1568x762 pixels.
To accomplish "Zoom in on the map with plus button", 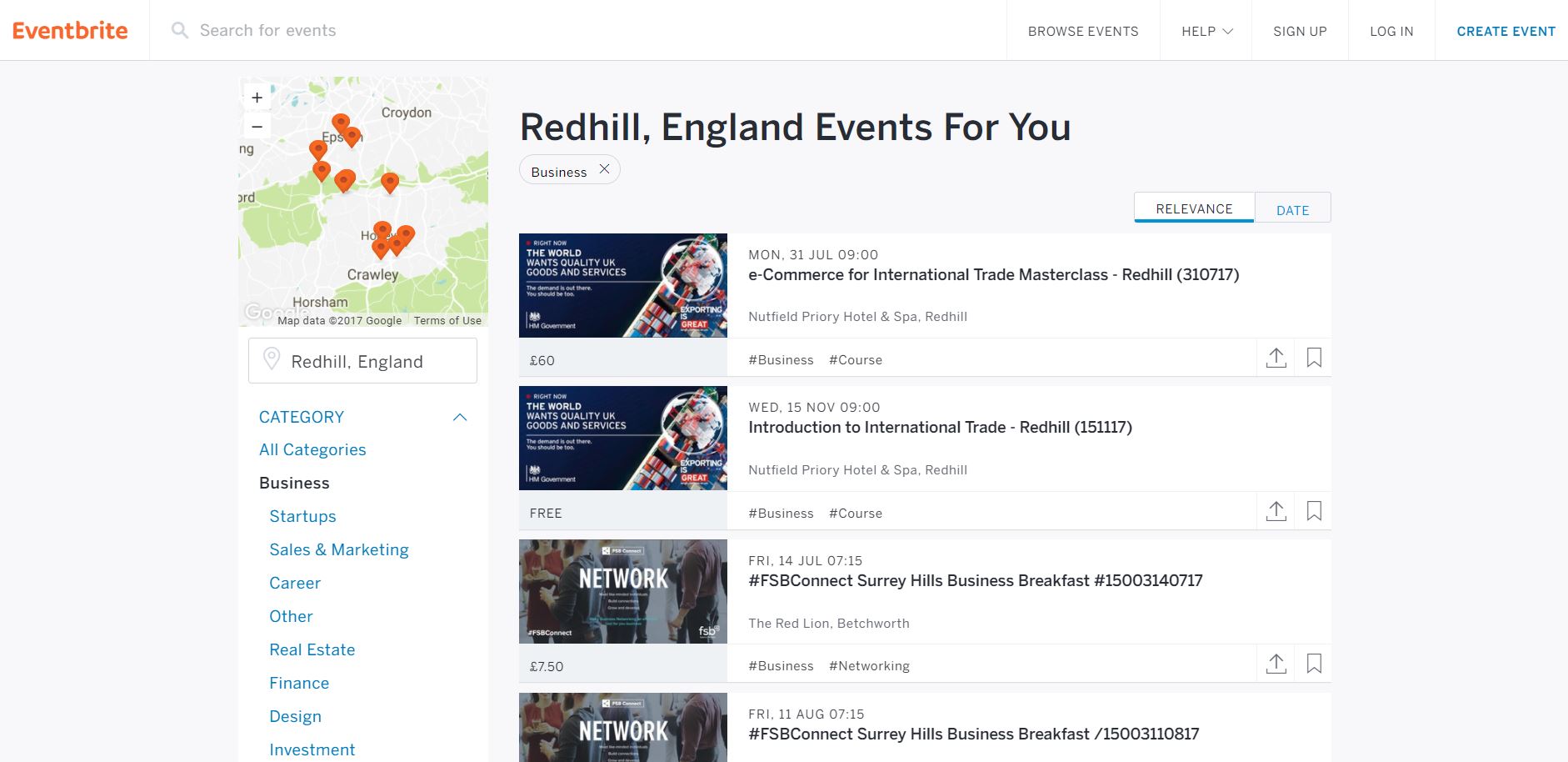I will 257,97.
